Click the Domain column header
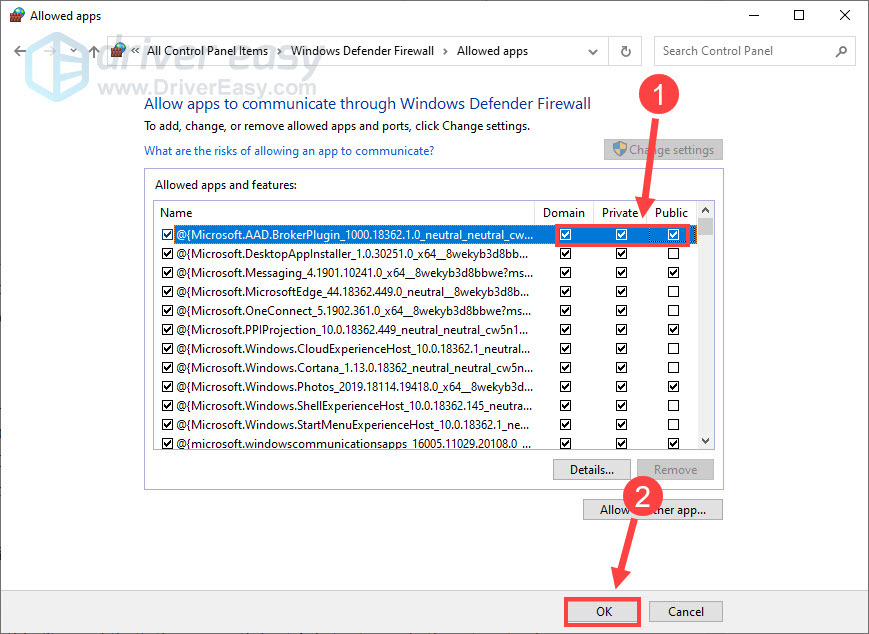Viewport: 869px width, 634px height. point(564,213)
